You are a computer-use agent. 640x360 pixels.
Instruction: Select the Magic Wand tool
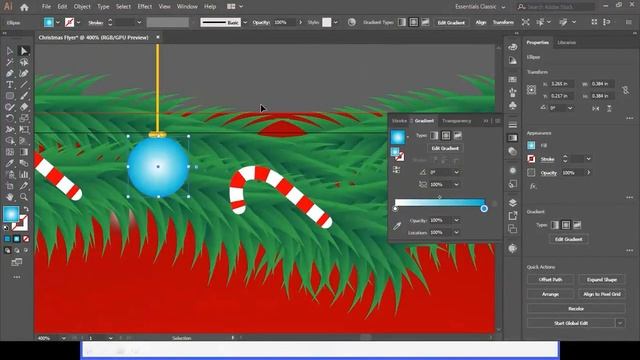[x=9, y=62]
